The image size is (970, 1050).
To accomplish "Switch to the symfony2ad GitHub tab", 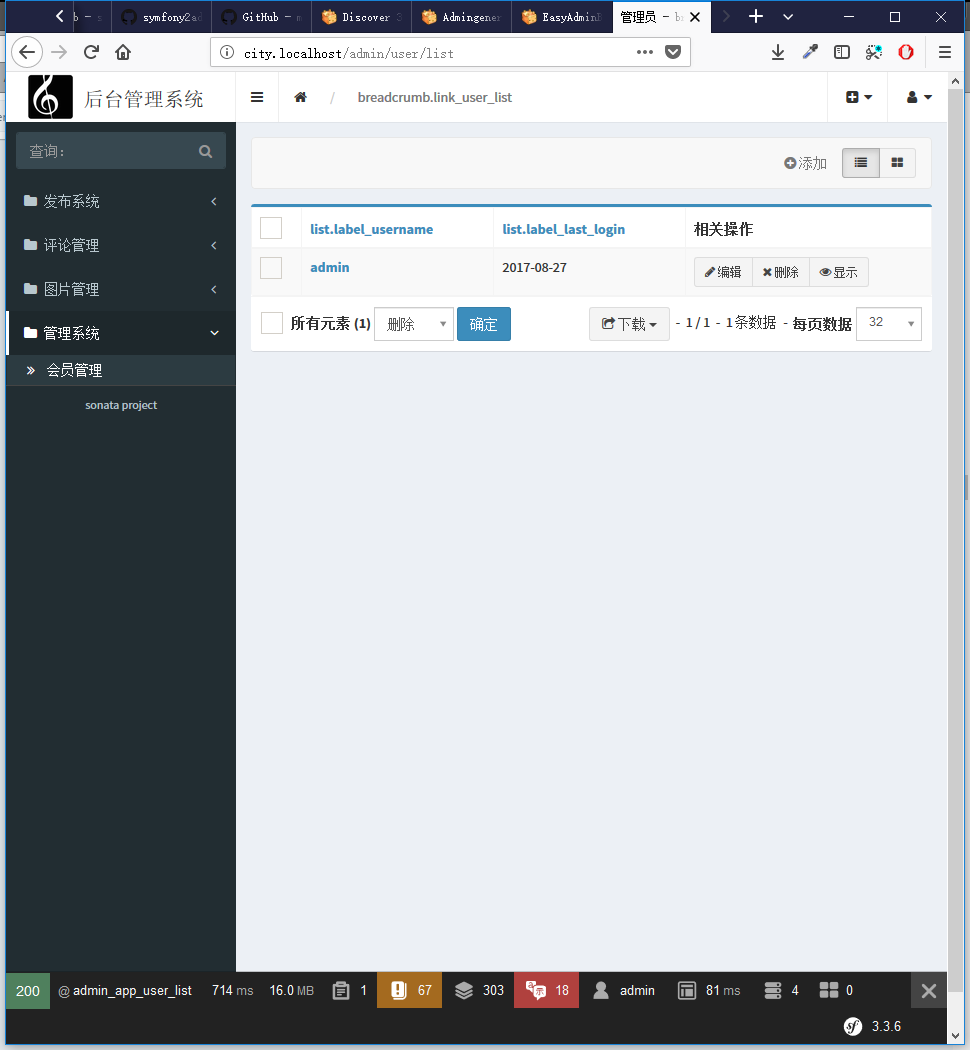I will (x=162, y=17).
